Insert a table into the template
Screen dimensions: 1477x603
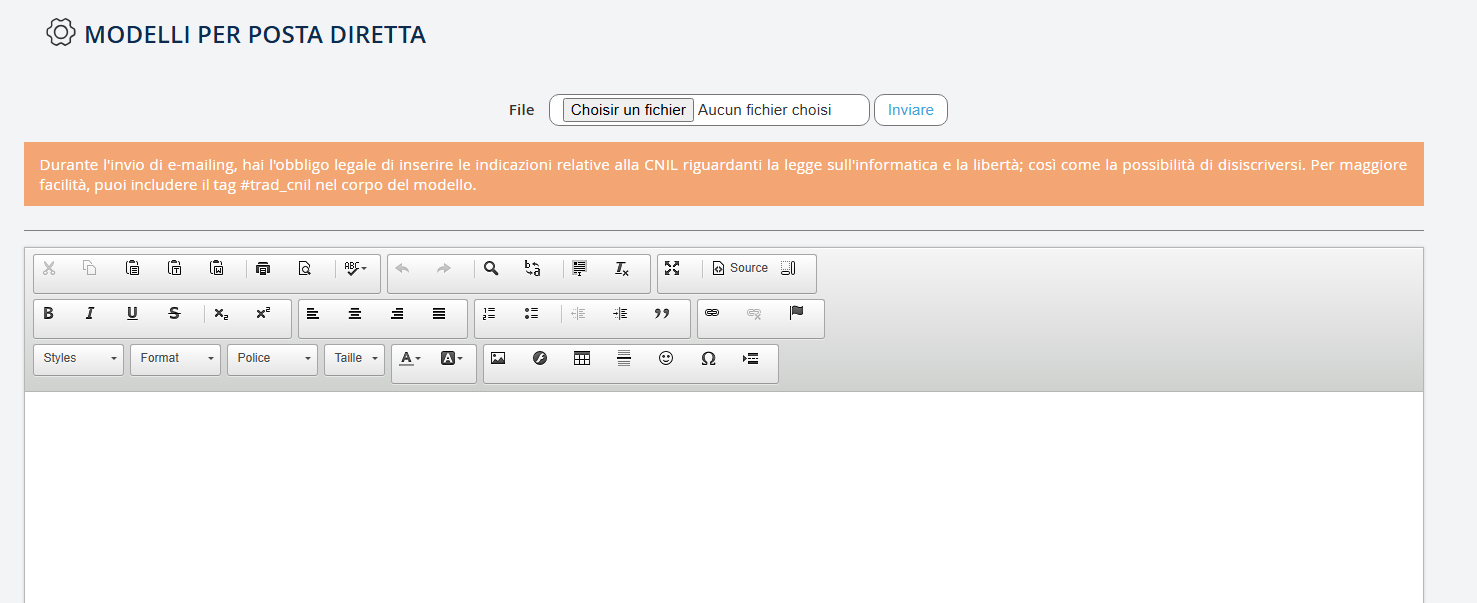582,359
